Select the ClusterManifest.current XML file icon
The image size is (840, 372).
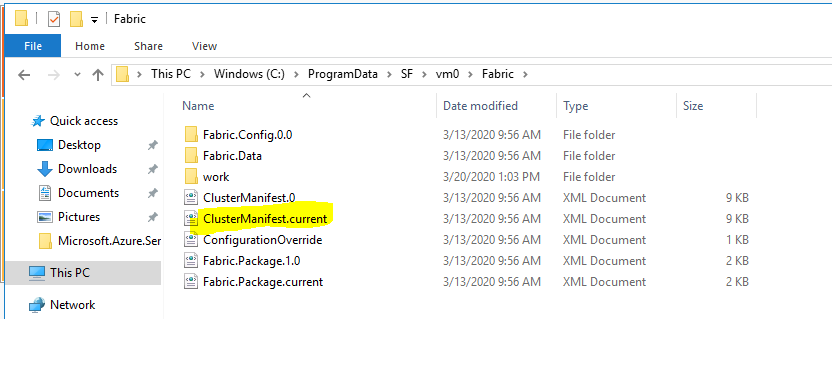click(x=191, y=219)
